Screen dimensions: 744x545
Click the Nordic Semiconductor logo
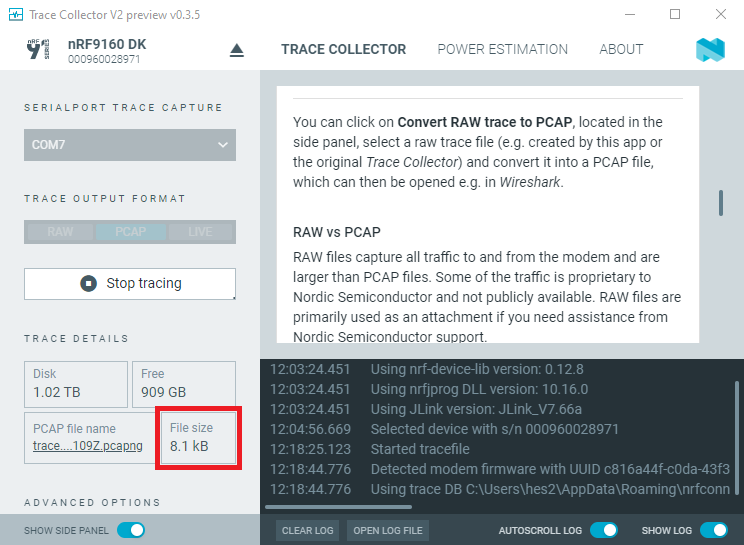[710, 50]
